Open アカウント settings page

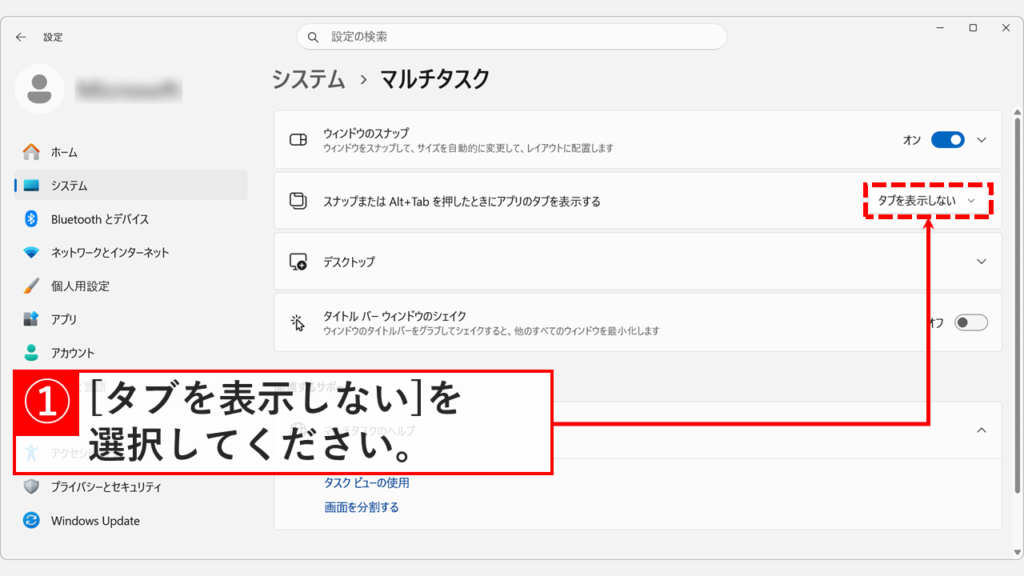[x=131, y=353]
